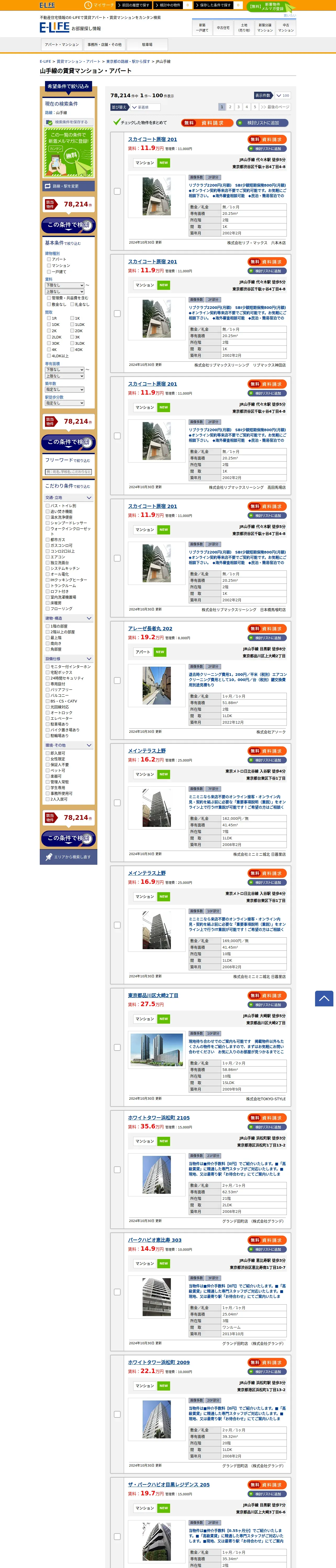Image resolution: width=336 pixels, height=1568 pixels.
Task: Switch to the アパート・マンション tab
Action: [61, 44]
